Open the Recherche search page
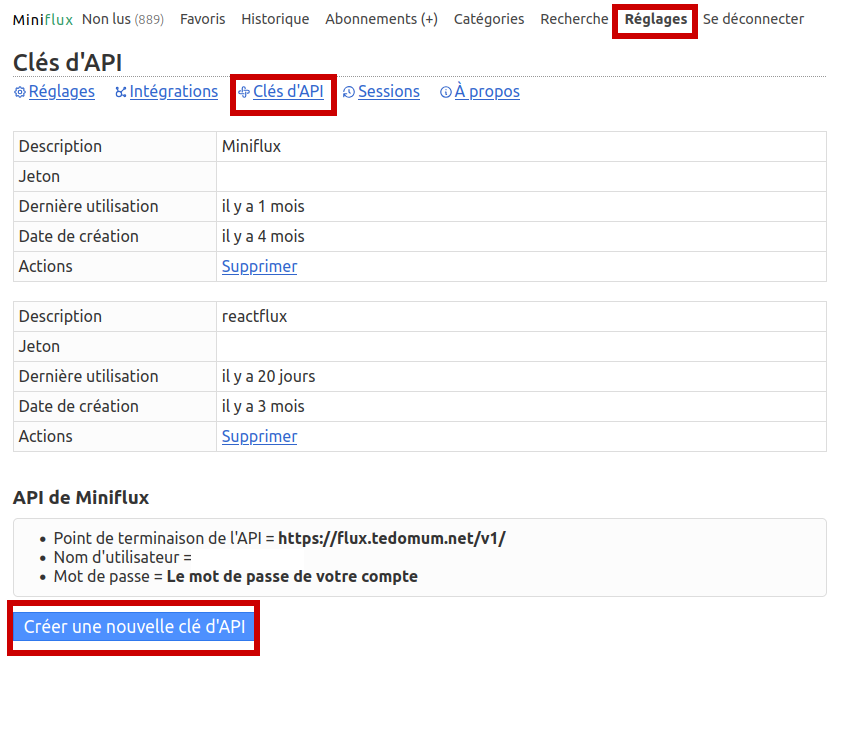The width and height of the screenshot is (854, 742). pos(574,19)
